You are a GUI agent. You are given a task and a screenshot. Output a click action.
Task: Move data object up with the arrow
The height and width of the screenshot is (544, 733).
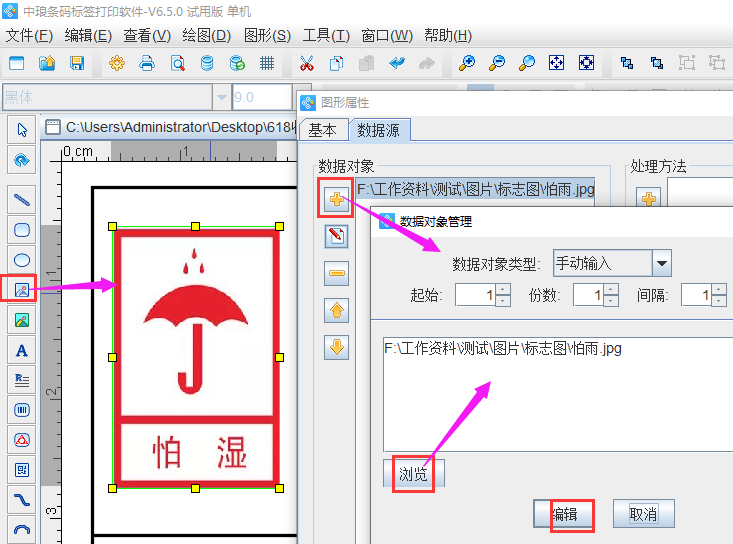pos(337,310)
